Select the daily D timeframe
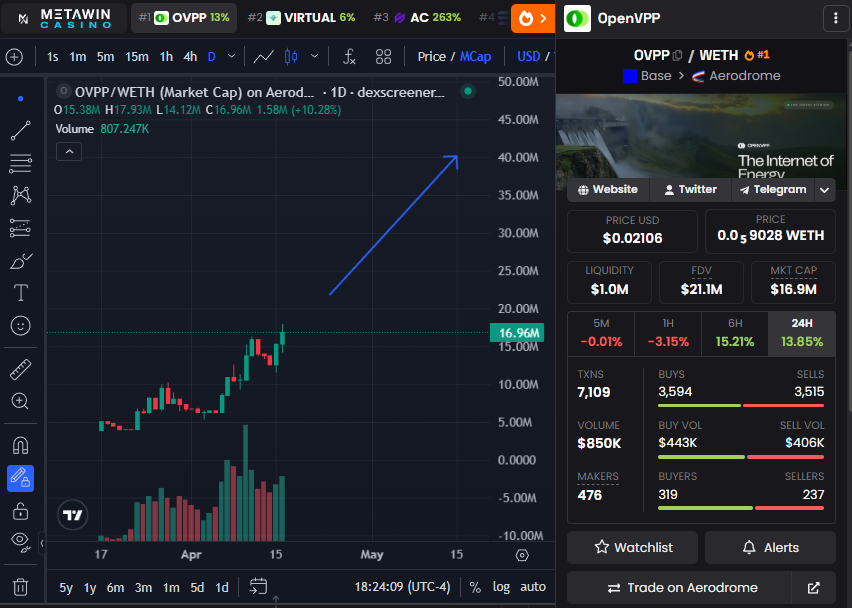The width and height of the screenshot is (852, 608). point(212,57)
